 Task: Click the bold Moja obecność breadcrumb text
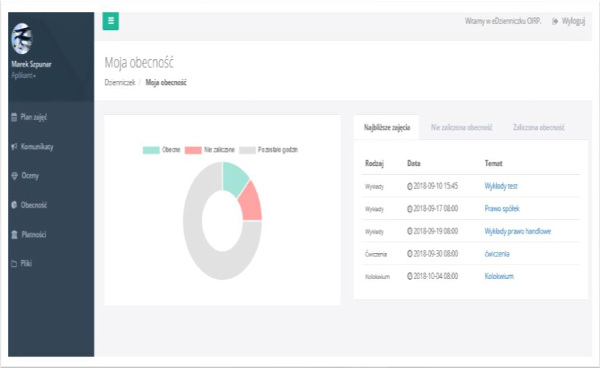point(166,83)
